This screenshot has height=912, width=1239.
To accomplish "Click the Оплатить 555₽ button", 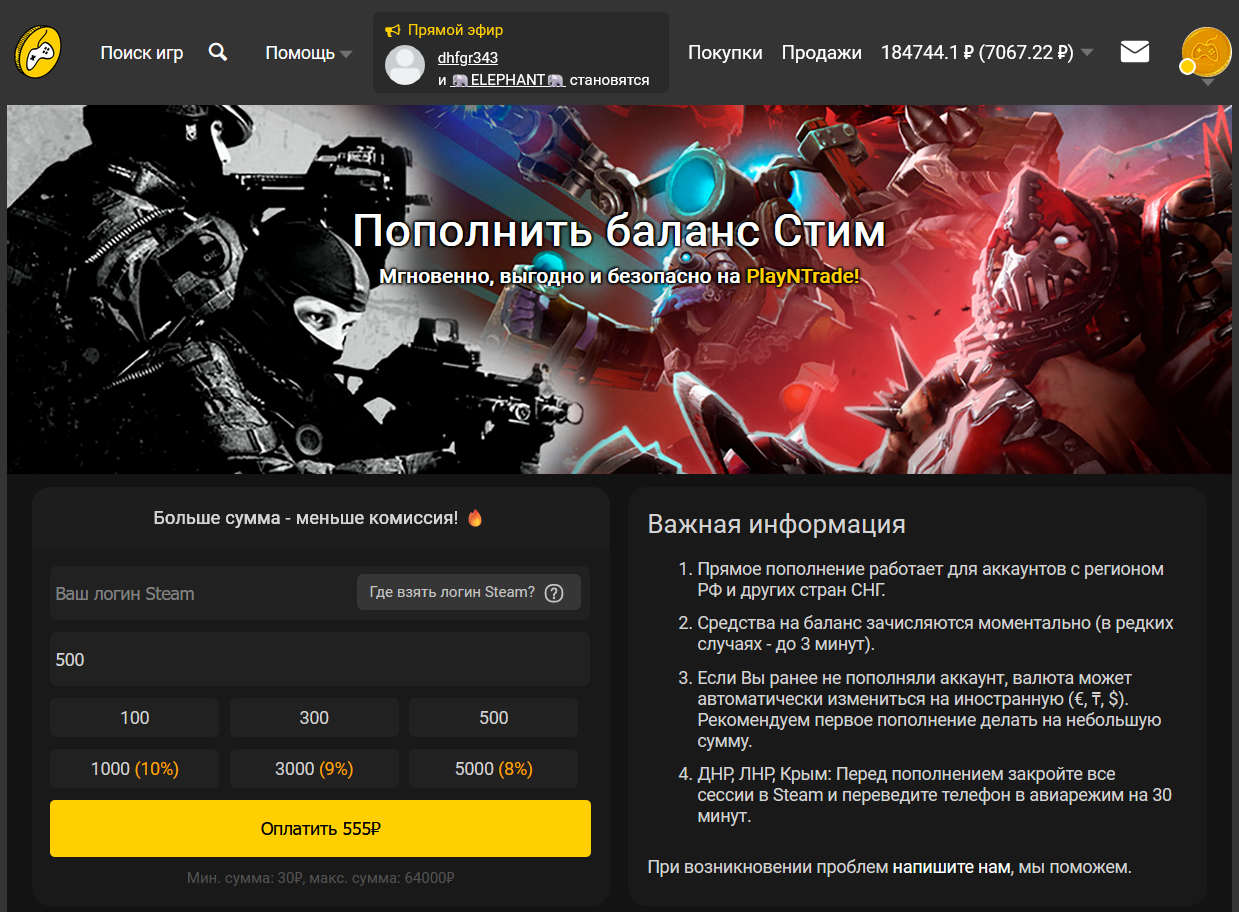I will pos(320,828).
